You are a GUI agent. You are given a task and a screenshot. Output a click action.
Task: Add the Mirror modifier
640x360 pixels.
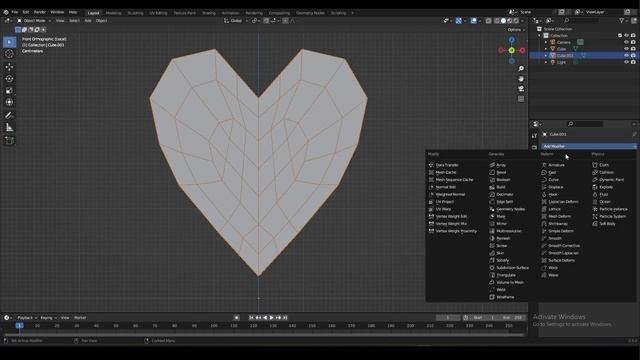pos(501,224)
